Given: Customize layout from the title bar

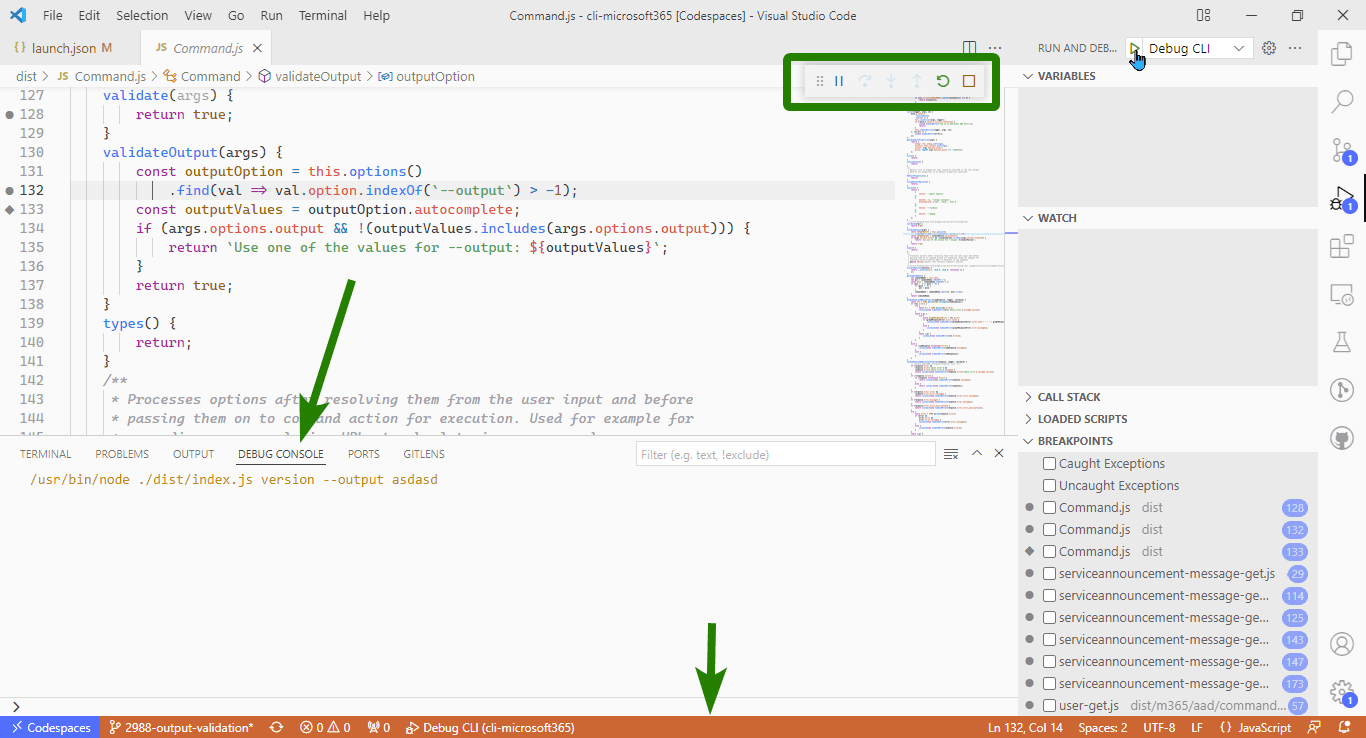Looking at the screenshot, I should 1204,16.
